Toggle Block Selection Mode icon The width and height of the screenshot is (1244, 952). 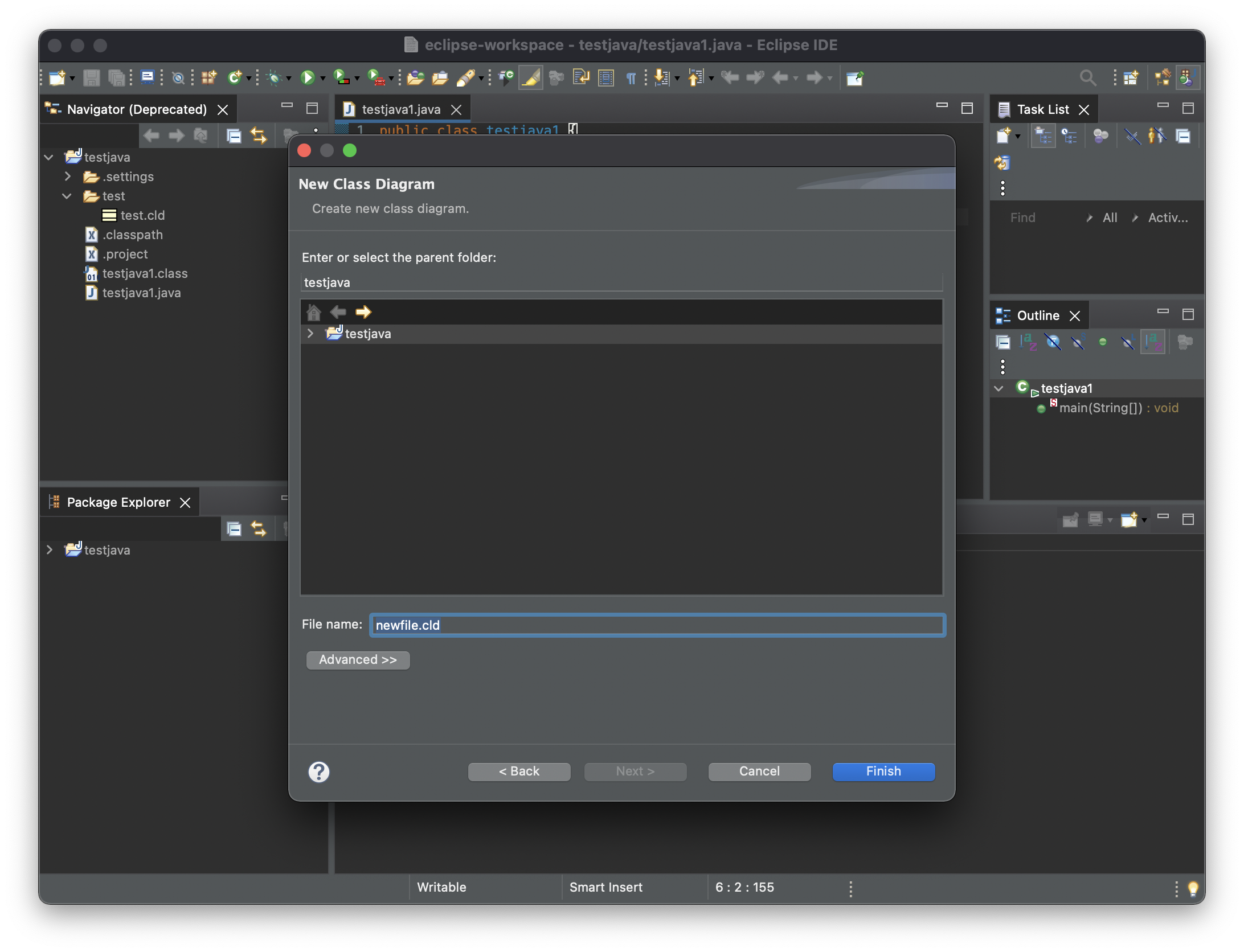point(606,77)
